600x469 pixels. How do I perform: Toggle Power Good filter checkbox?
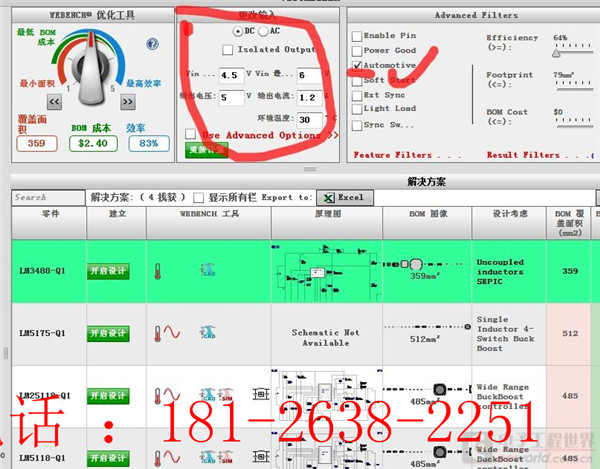tap(357, 51)
